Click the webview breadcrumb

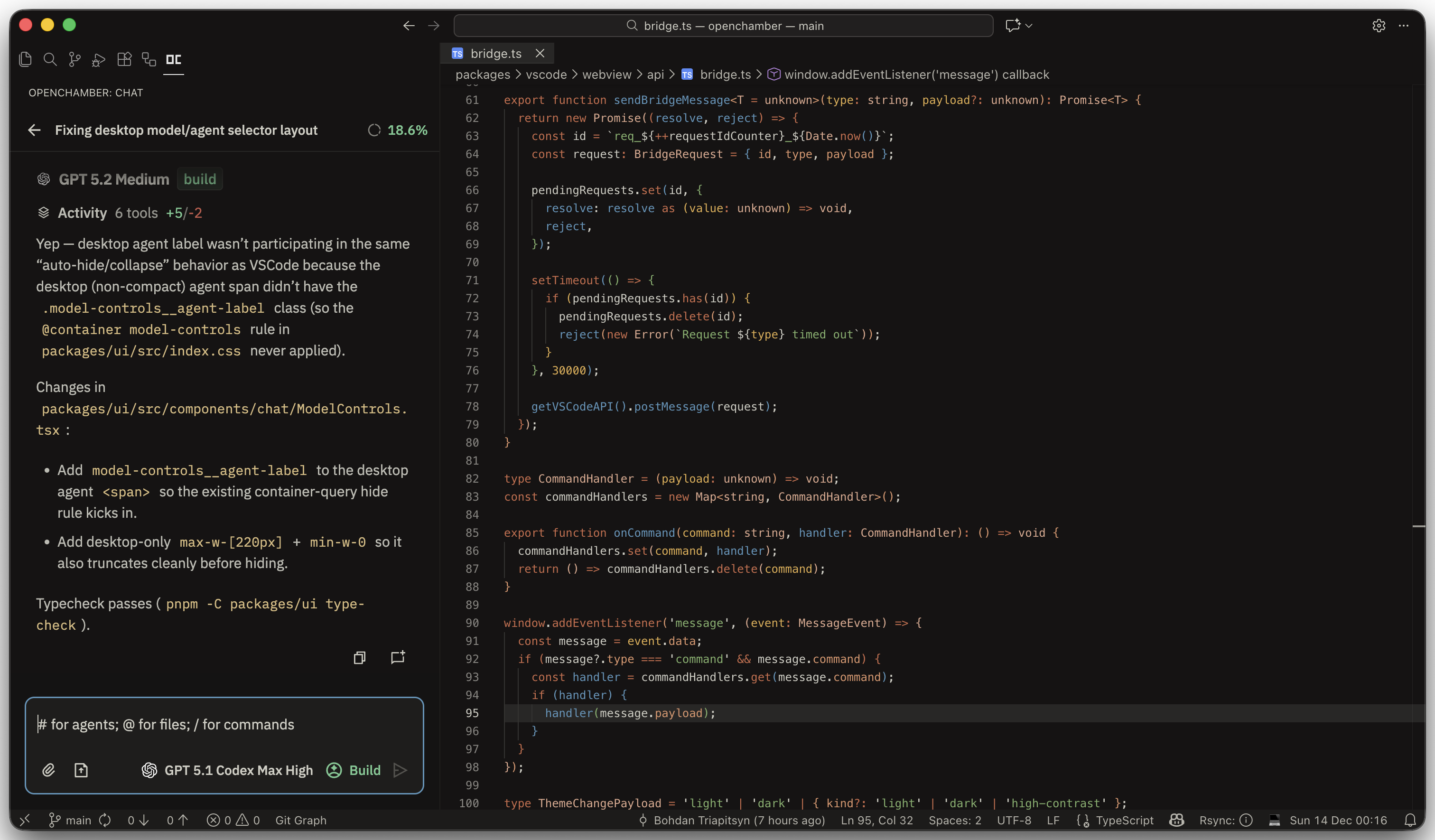(606, 75)
